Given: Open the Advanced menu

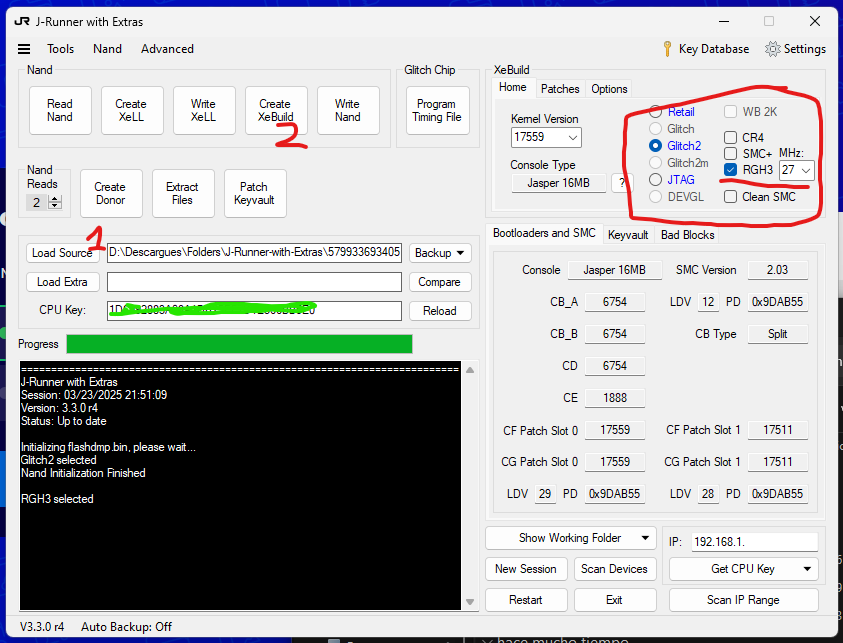Looking at the screenshot, I should tap(167, 49).
